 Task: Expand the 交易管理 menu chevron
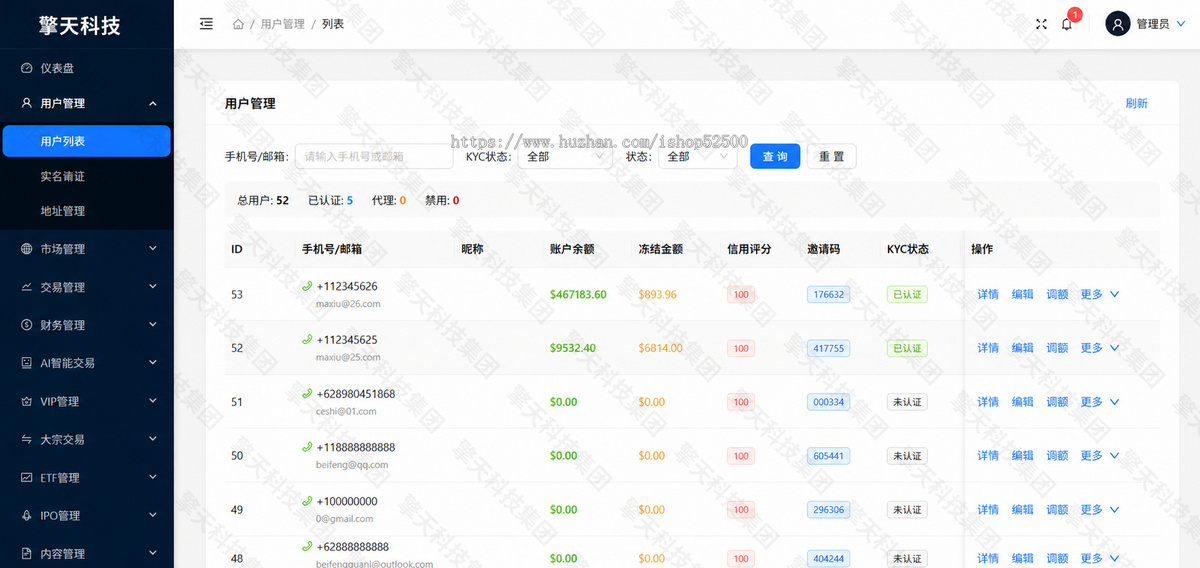pos(153,287)
